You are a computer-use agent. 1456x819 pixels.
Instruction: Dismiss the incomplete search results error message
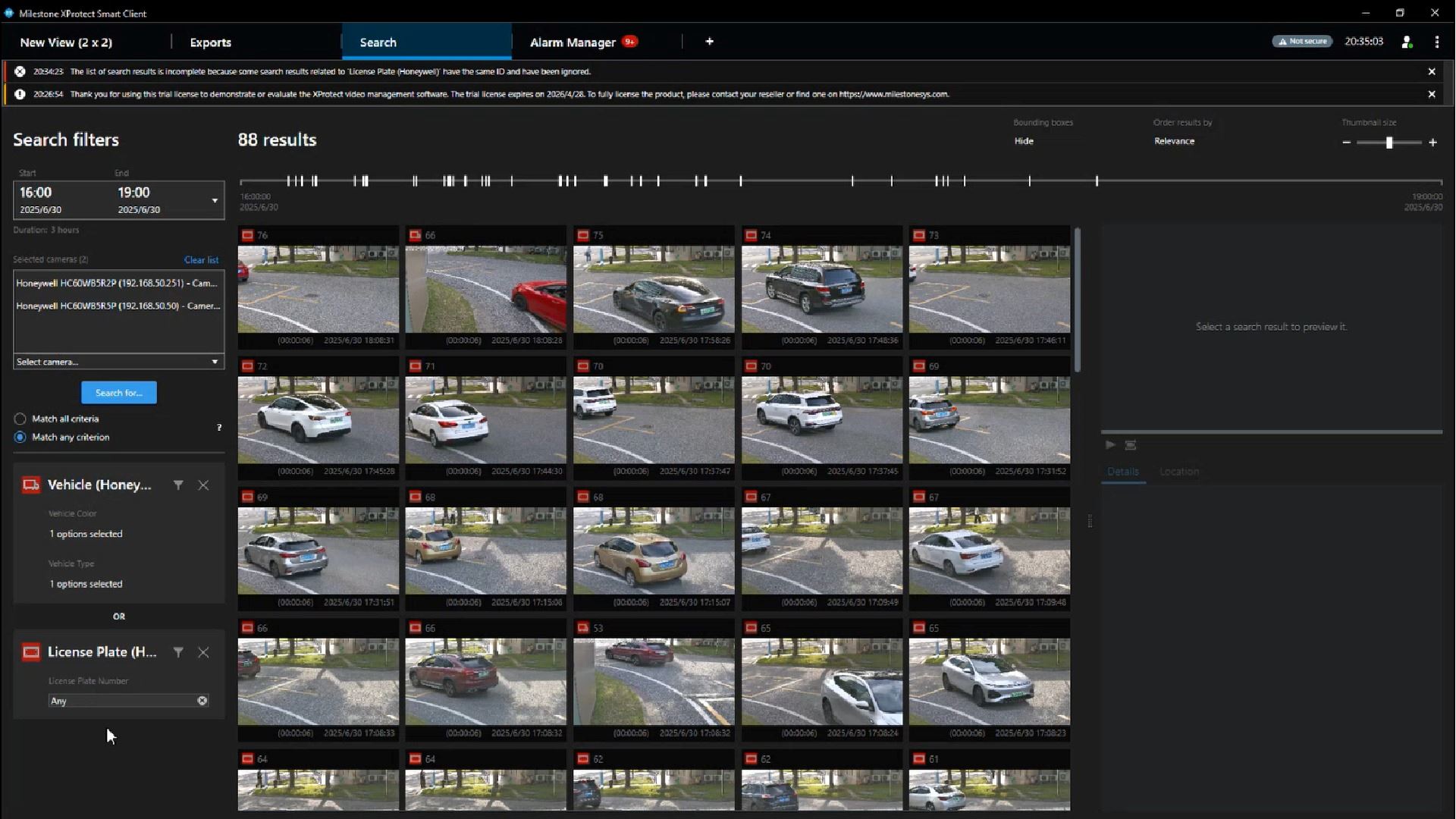[1432, 71]
